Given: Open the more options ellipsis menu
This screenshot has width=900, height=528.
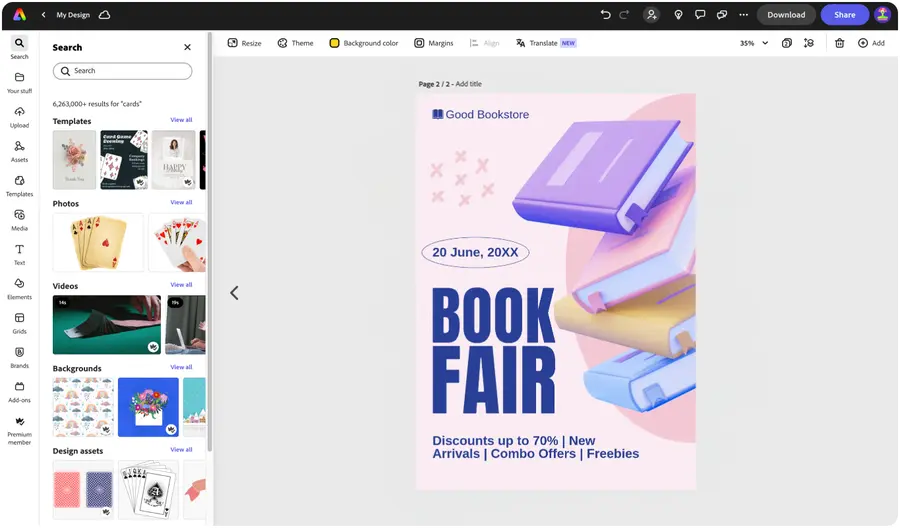Looking at the screenshot, I should pos(744,15).
